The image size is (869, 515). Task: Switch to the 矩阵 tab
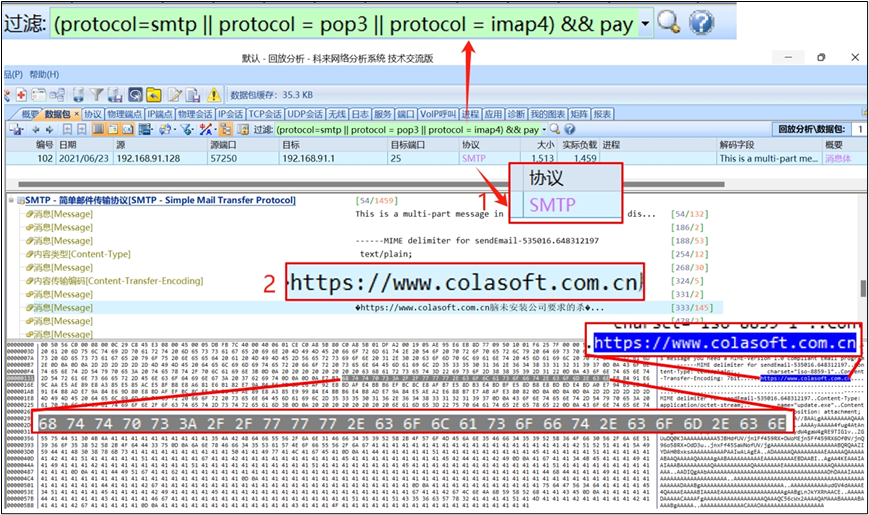click(579, 114)
